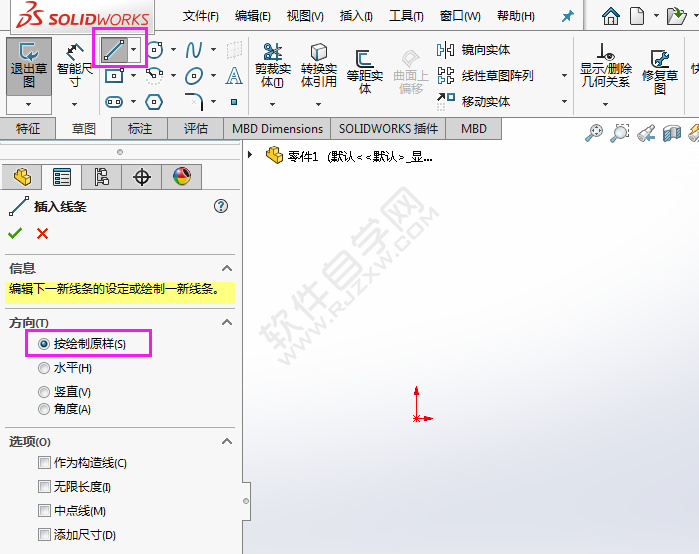Image resolution: width=699 pixels, height=554 pixels.
Task: Collapse the 选项(O) section
Action: tap(227, 441)
